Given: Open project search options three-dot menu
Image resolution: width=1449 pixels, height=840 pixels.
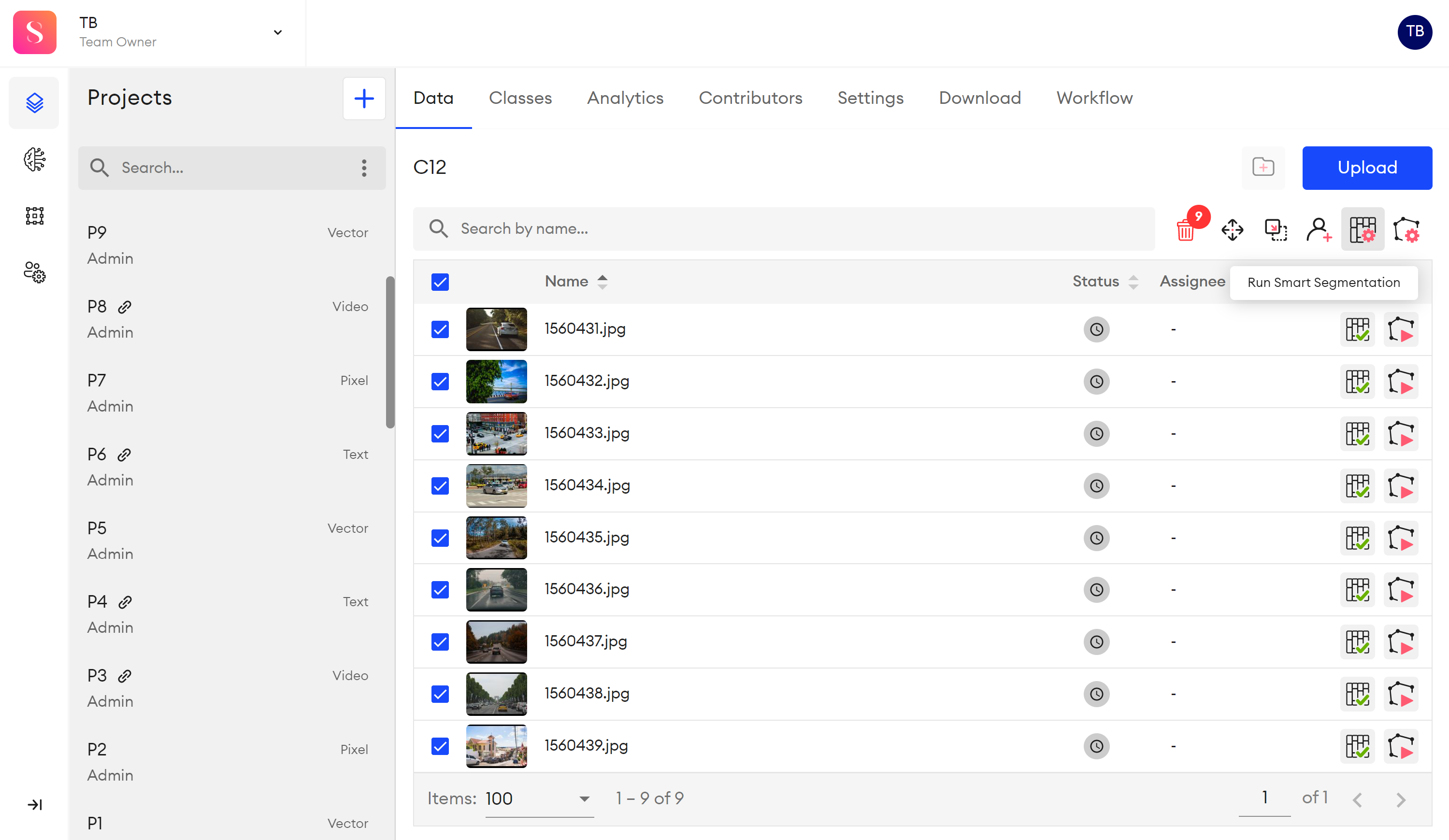Looking at the screenshot, I should tap(364, 168).
